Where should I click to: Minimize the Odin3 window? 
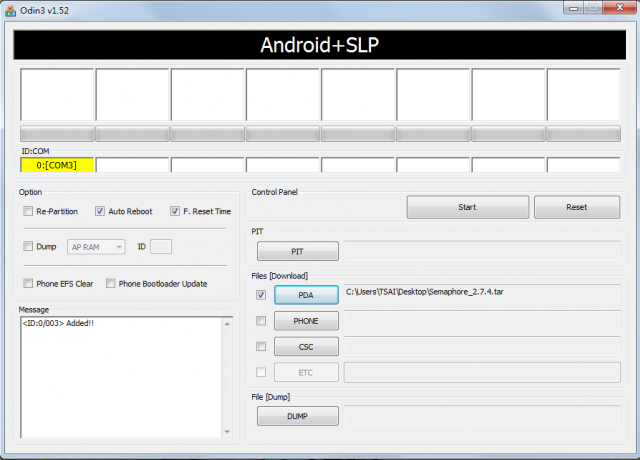573,8
